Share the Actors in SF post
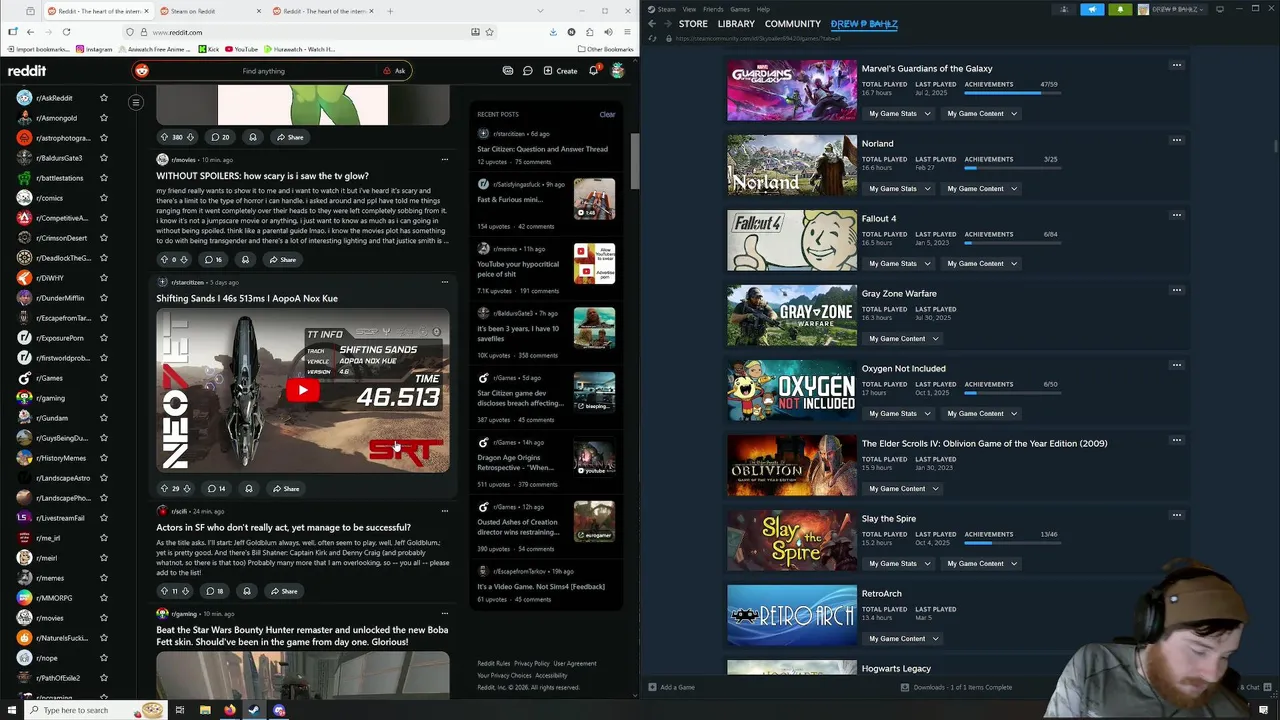The width and height of the screenshot is (1280, 720). coord(285,591)
